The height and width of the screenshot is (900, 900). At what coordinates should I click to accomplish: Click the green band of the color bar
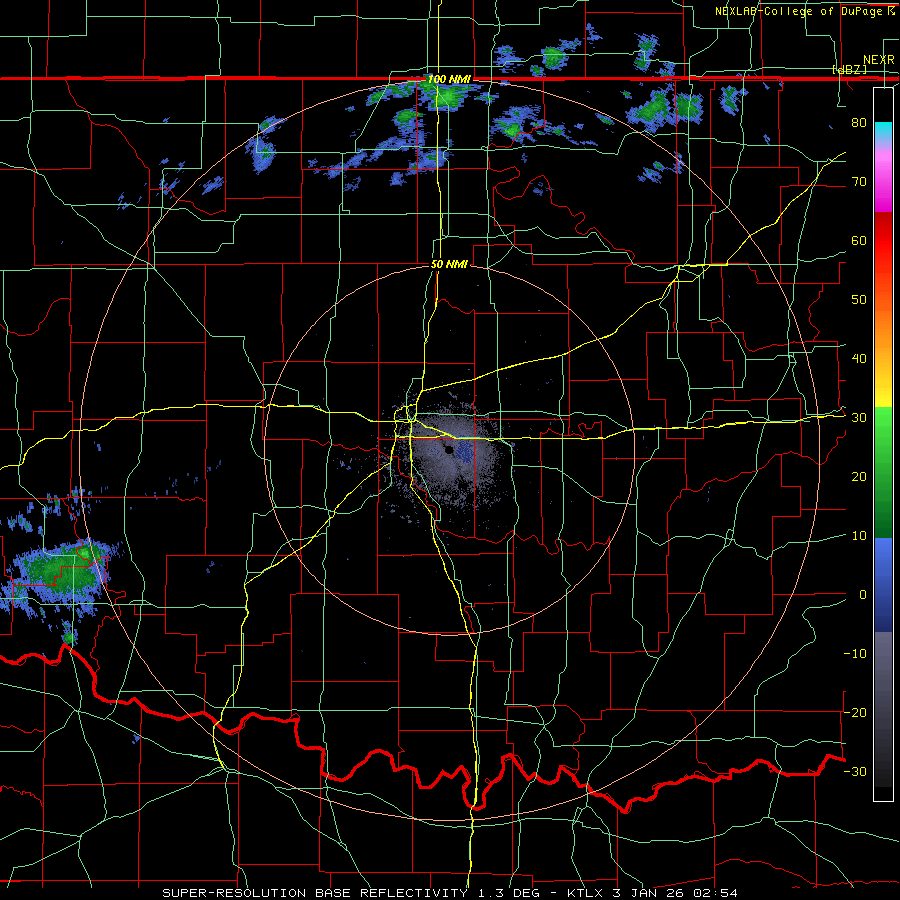[x=883, y=472]
